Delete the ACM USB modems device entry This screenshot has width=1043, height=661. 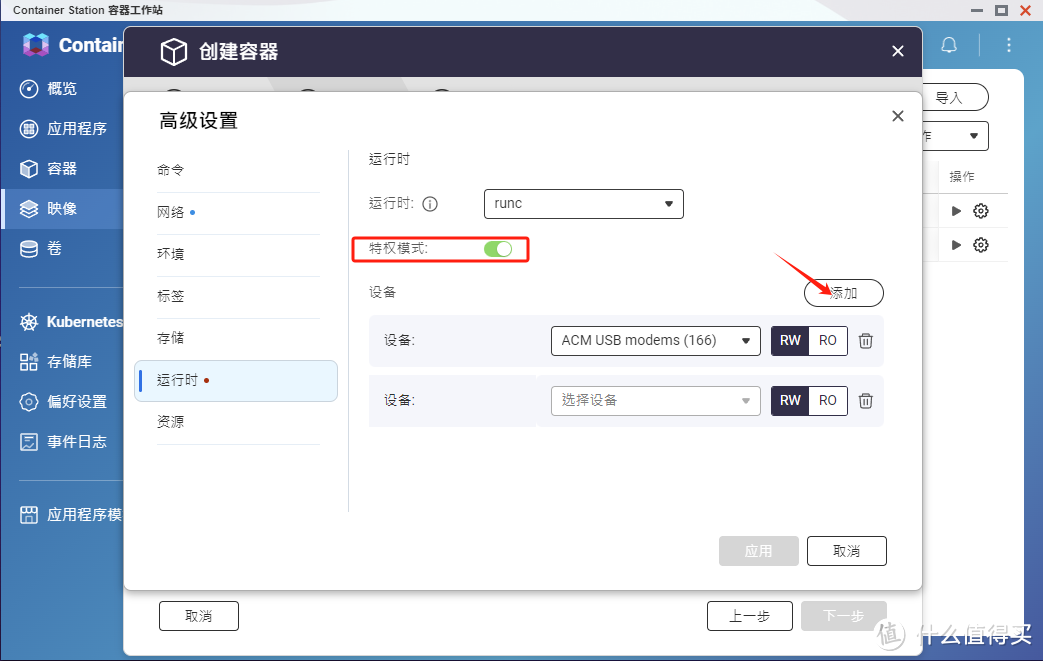(865, 340)
